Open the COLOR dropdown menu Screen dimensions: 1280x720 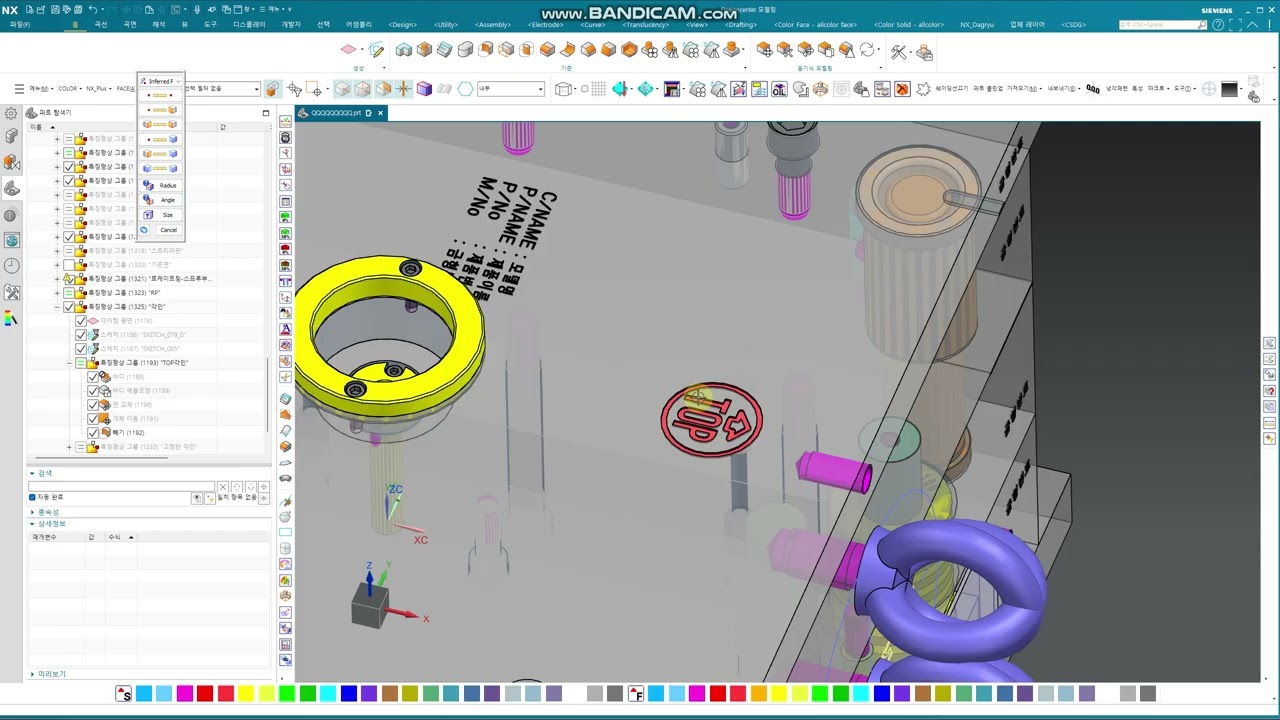(x=69, y=88)
